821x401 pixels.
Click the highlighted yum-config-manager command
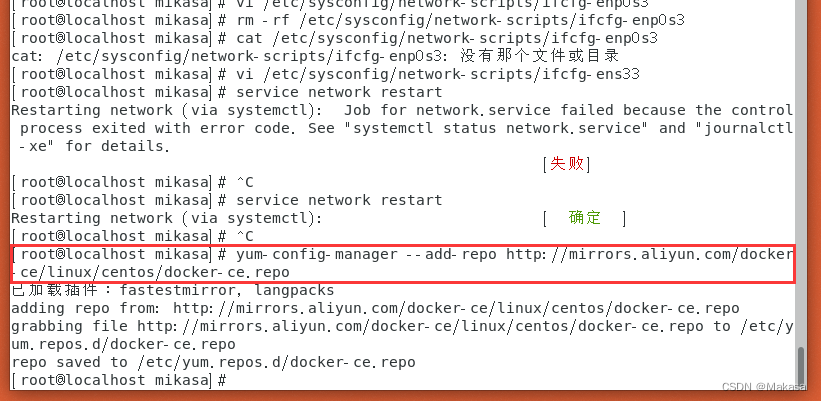click(x=402, y=263)
